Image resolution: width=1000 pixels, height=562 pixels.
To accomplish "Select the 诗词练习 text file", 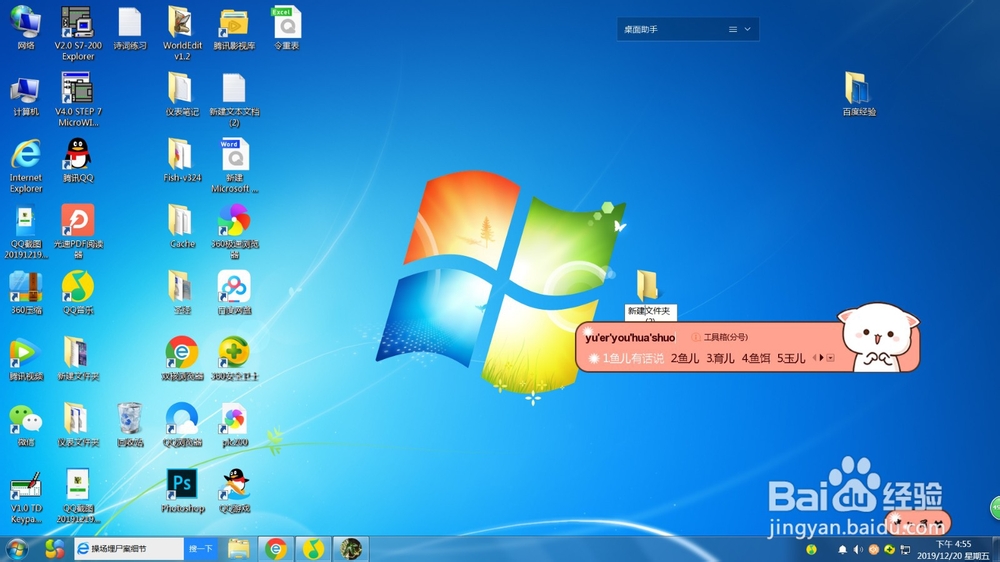I will (x=130, y=28).
